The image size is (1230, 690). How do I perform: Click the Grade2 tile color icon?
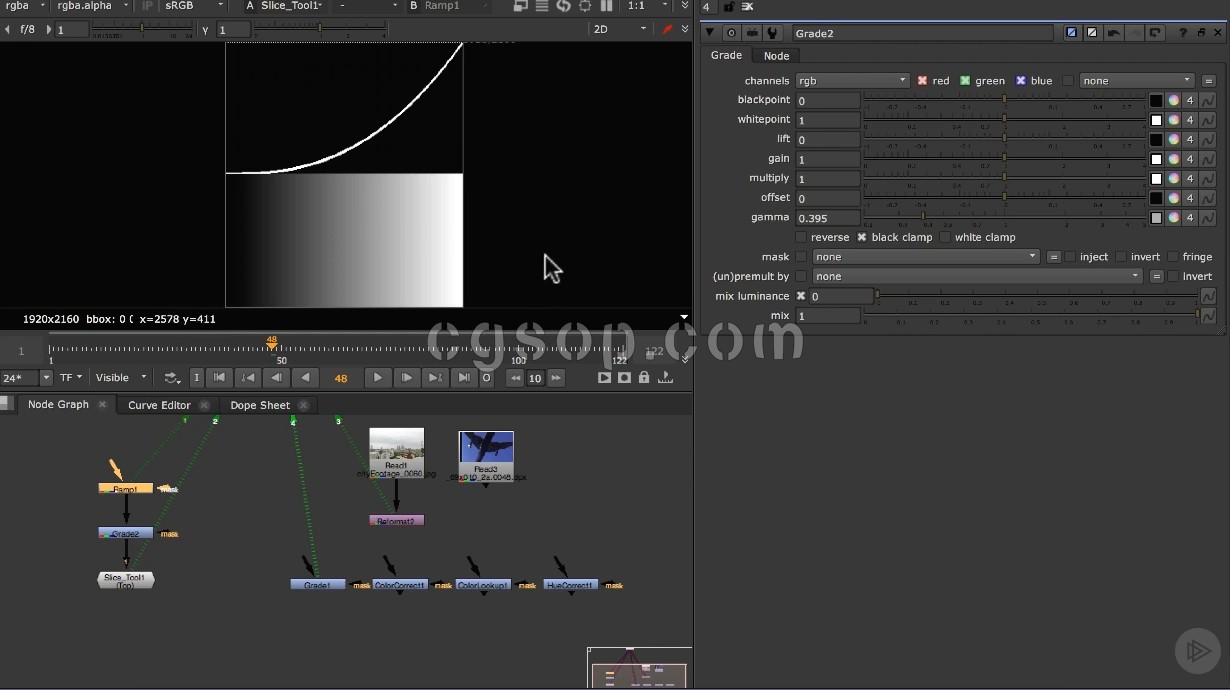pos(1092,33)
